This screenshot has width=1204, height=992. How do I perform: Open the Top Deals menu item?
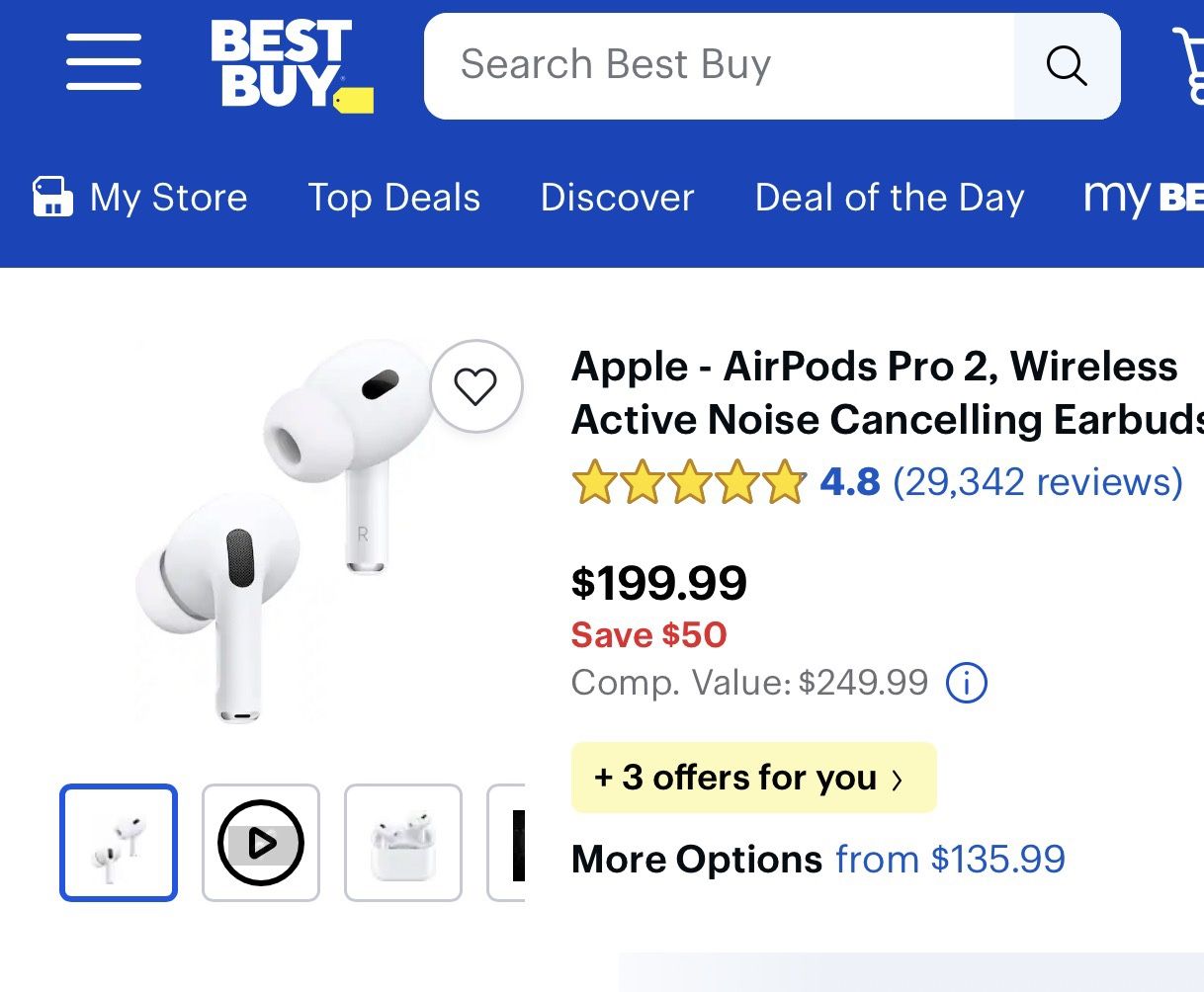(x=393, y=198)
